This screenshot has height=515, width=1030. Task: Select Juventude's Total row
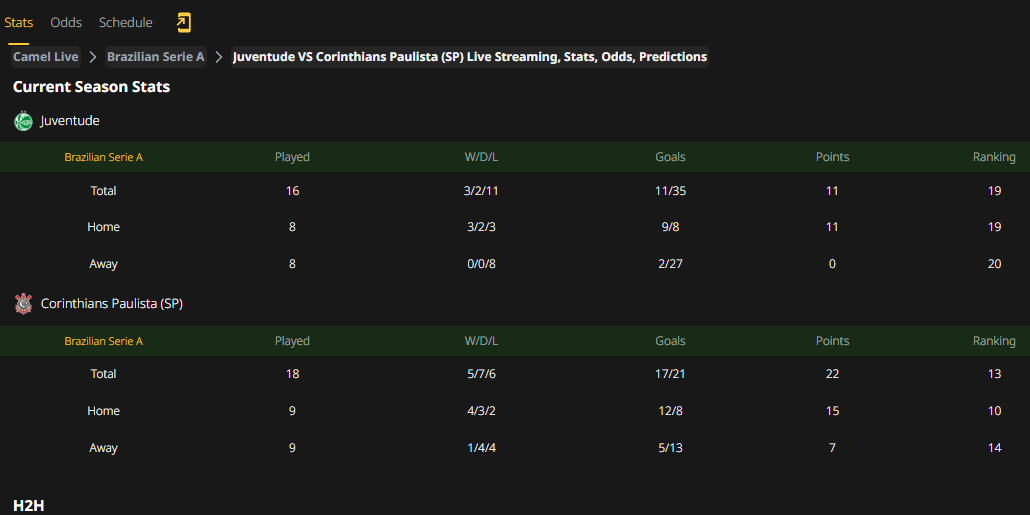point(515,190)
